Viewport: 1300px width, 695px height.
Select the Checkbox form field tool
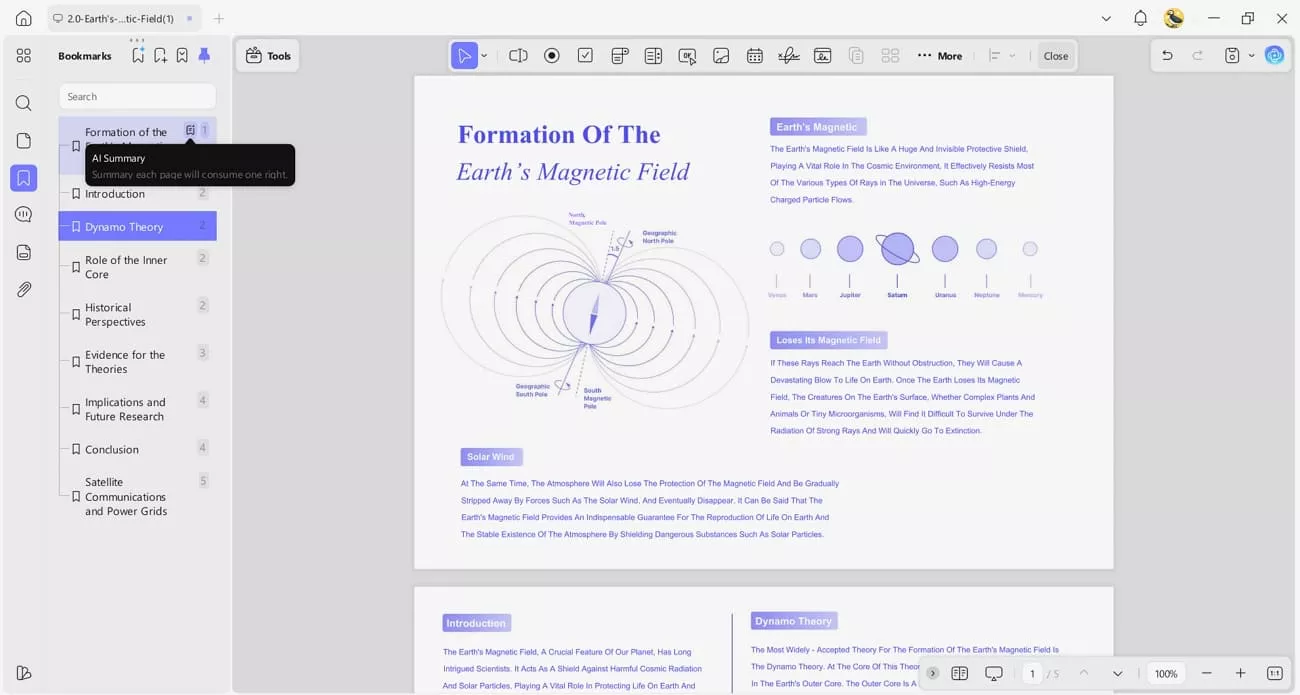point(585,55)
